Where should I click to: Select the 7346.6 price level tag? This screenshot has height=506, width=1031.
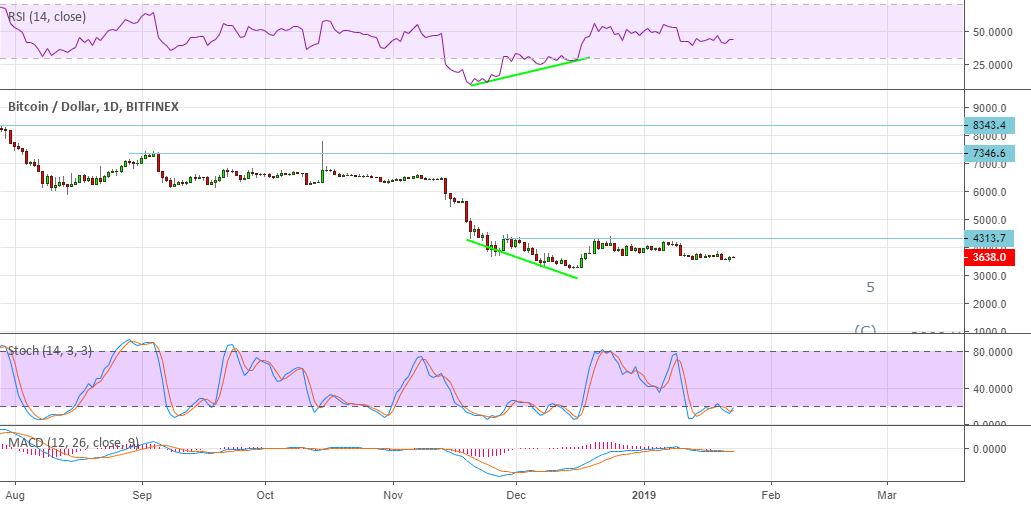point(988,153)
